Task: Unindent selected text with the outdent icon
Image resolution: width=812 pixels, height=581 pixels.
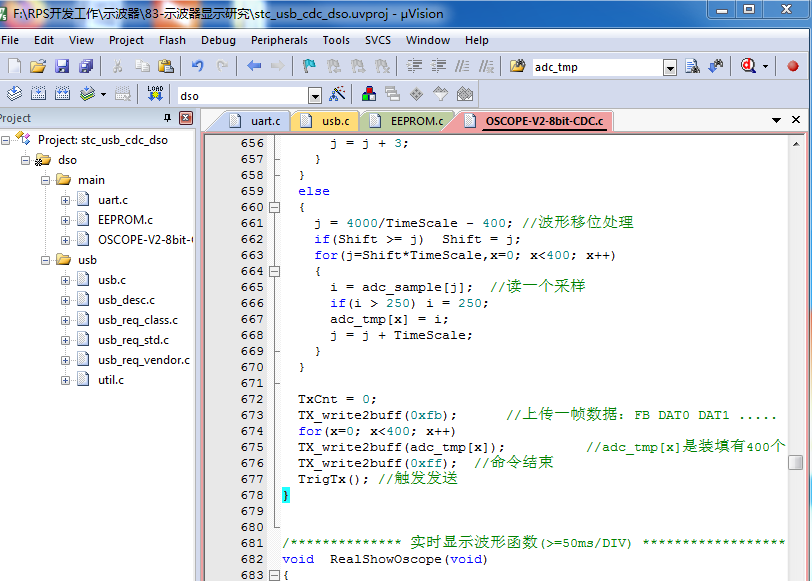Action: pos(439,66)
